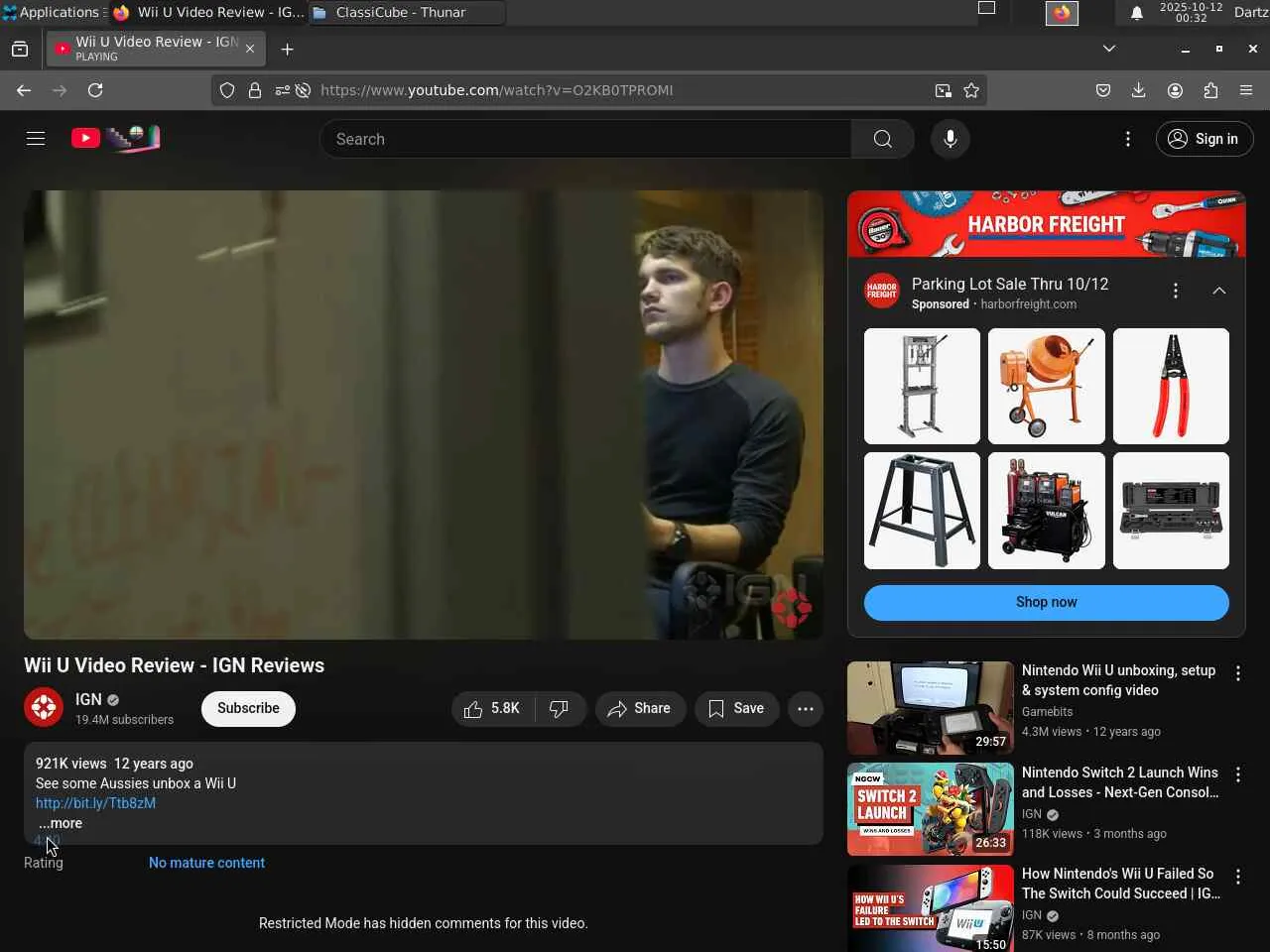Select the black tool stand product
Image resolution: width=1270 pixels, height=952 pixels.
922,511
